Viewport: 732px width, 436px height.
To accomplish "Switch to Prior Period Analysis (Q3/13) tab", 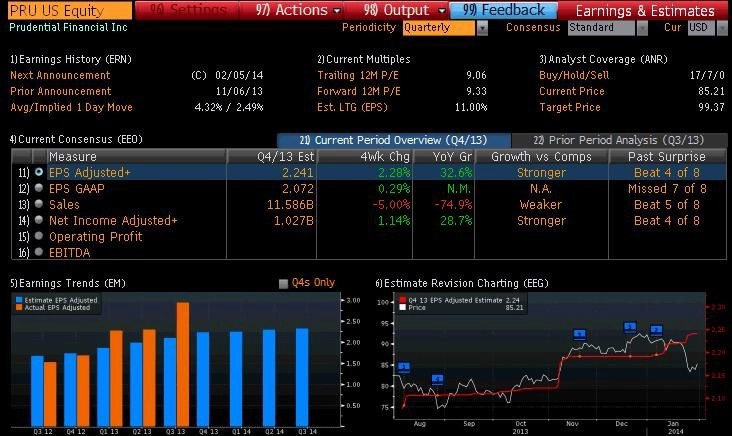I will point(619,140).
